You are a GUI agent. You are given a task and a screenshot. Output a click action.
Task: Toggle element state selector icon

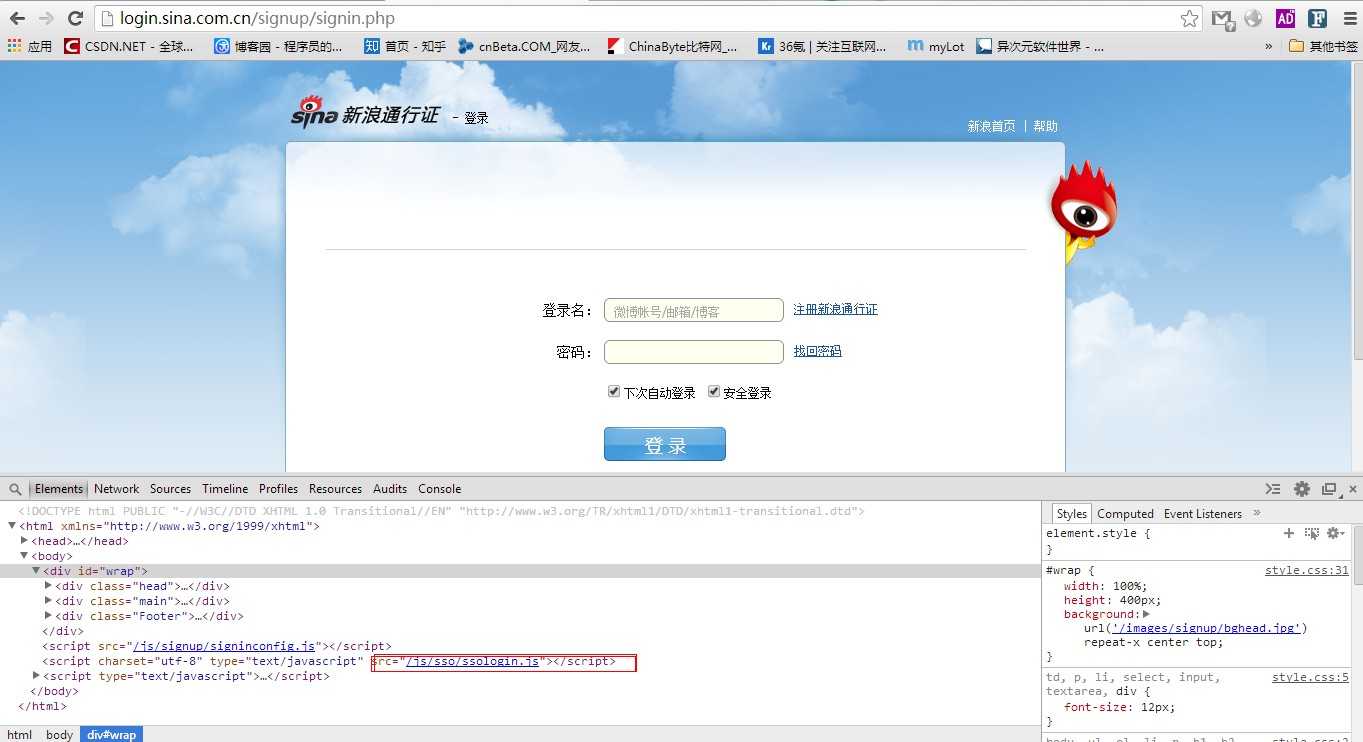[1312, 533]
